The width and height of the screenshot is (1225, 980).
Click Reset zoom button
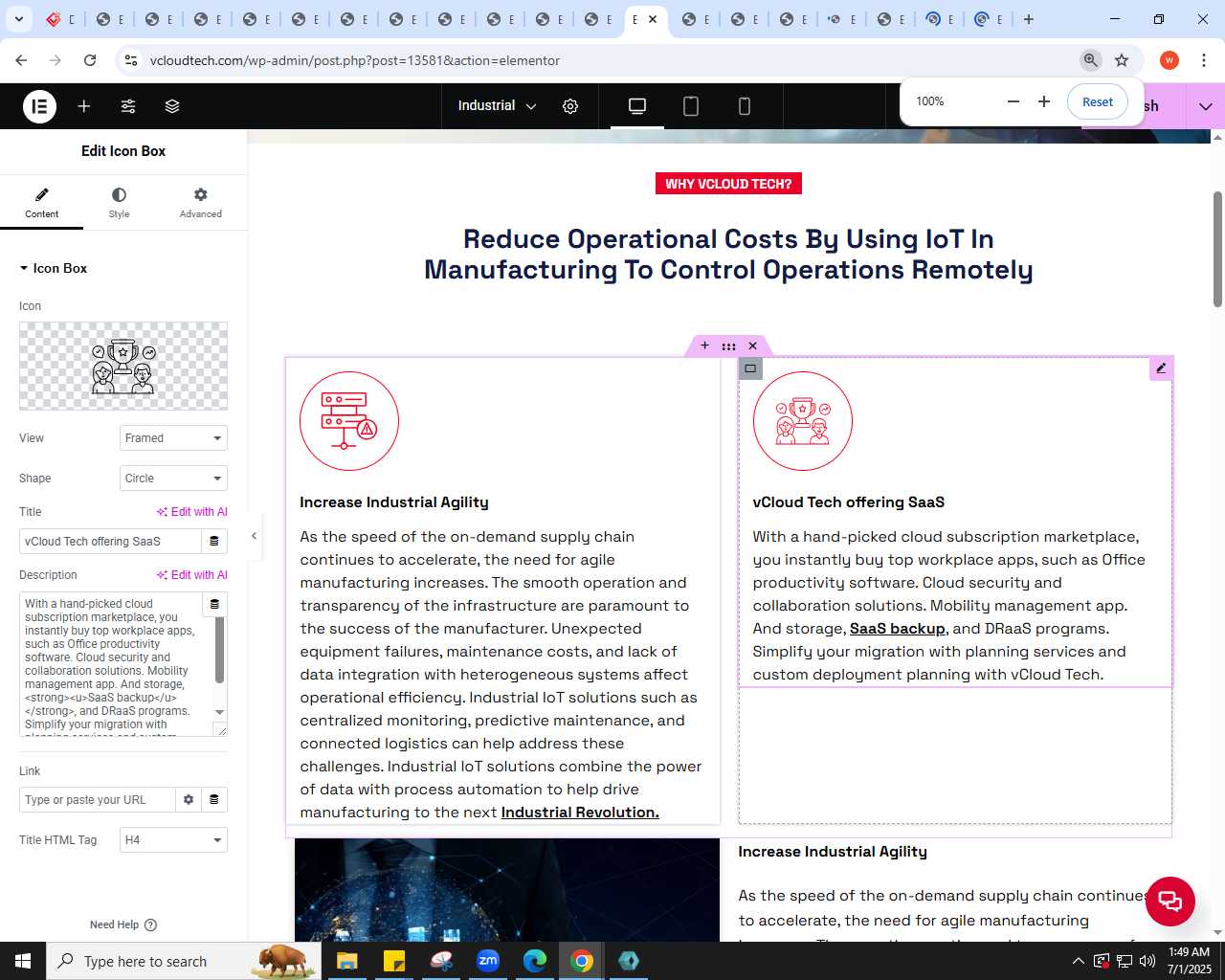point(1098,101)
